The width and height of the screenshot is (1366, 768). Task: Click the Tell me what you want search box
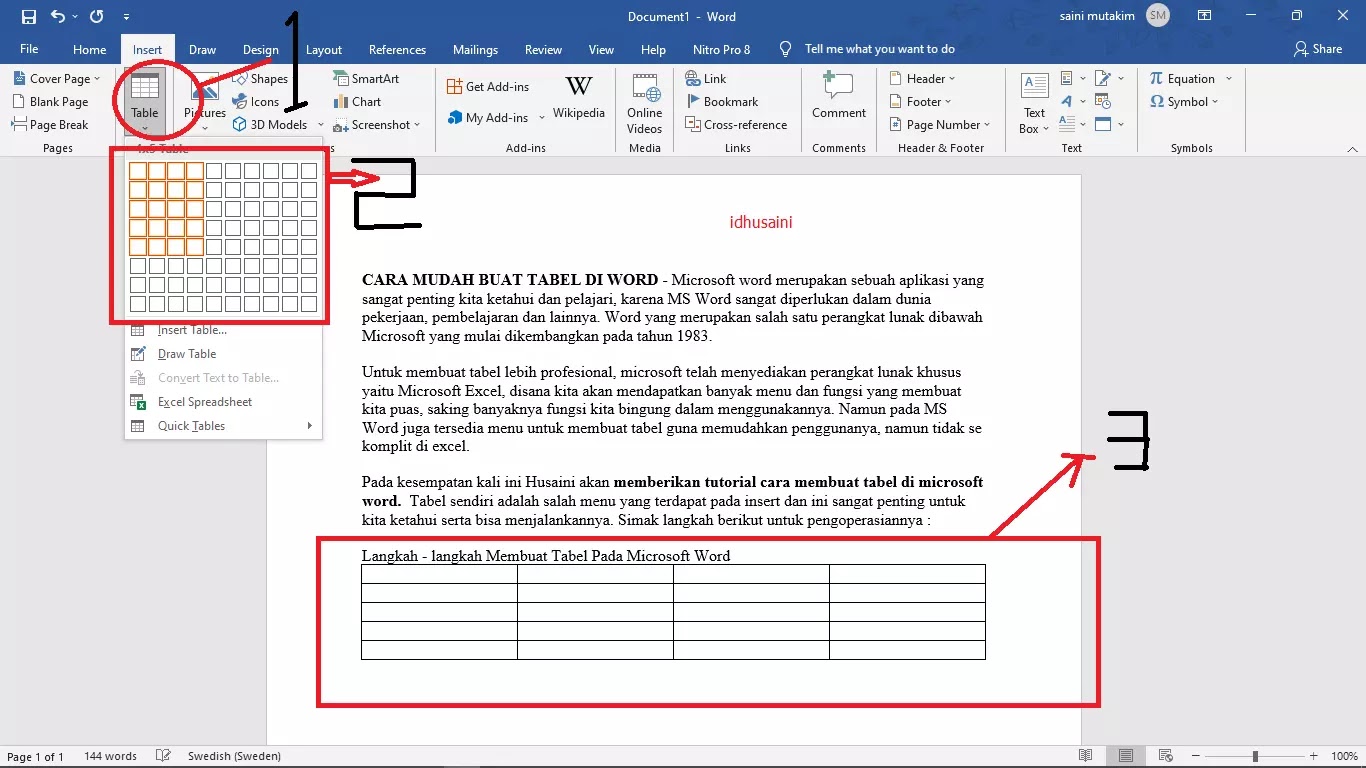click(x=879, y=49)
